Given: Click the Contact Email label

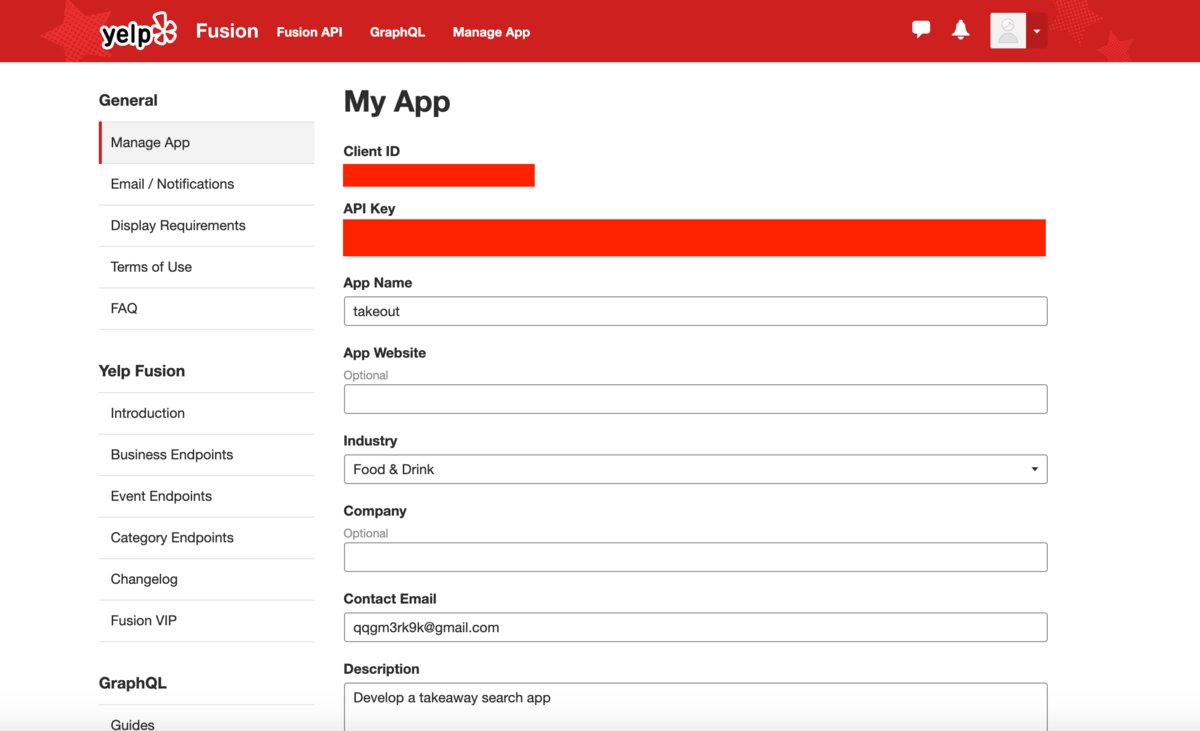Looking at the screenshot, I should [389, 599].
